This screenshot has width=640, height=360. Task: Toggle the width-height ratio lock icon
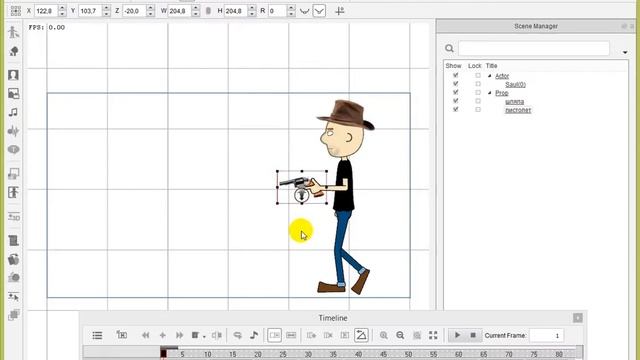pos(208,11)
